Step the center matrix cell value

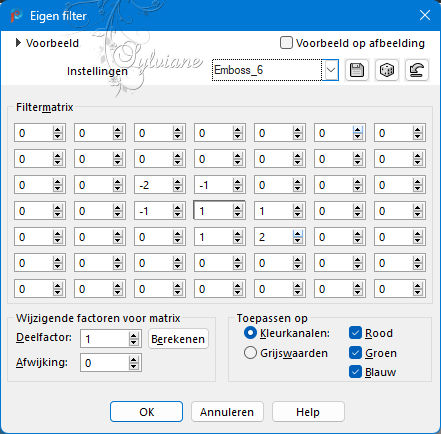(x=238, y=211)
